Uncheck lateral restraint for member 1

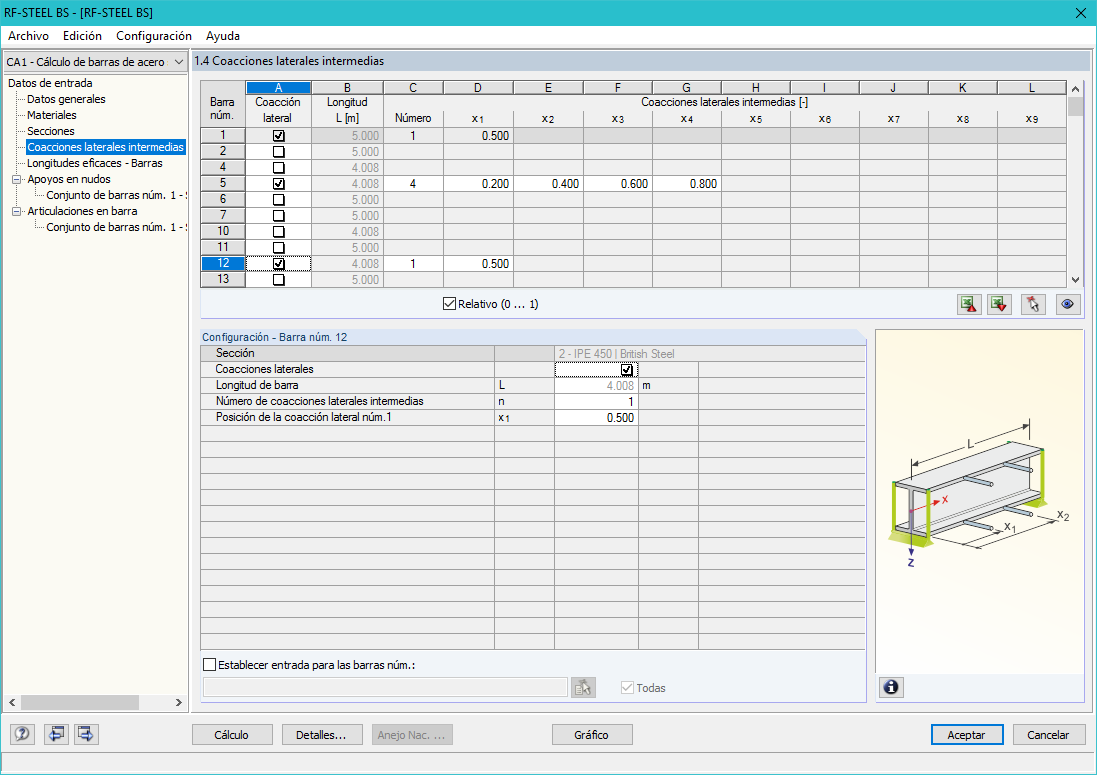coord(278,136)
